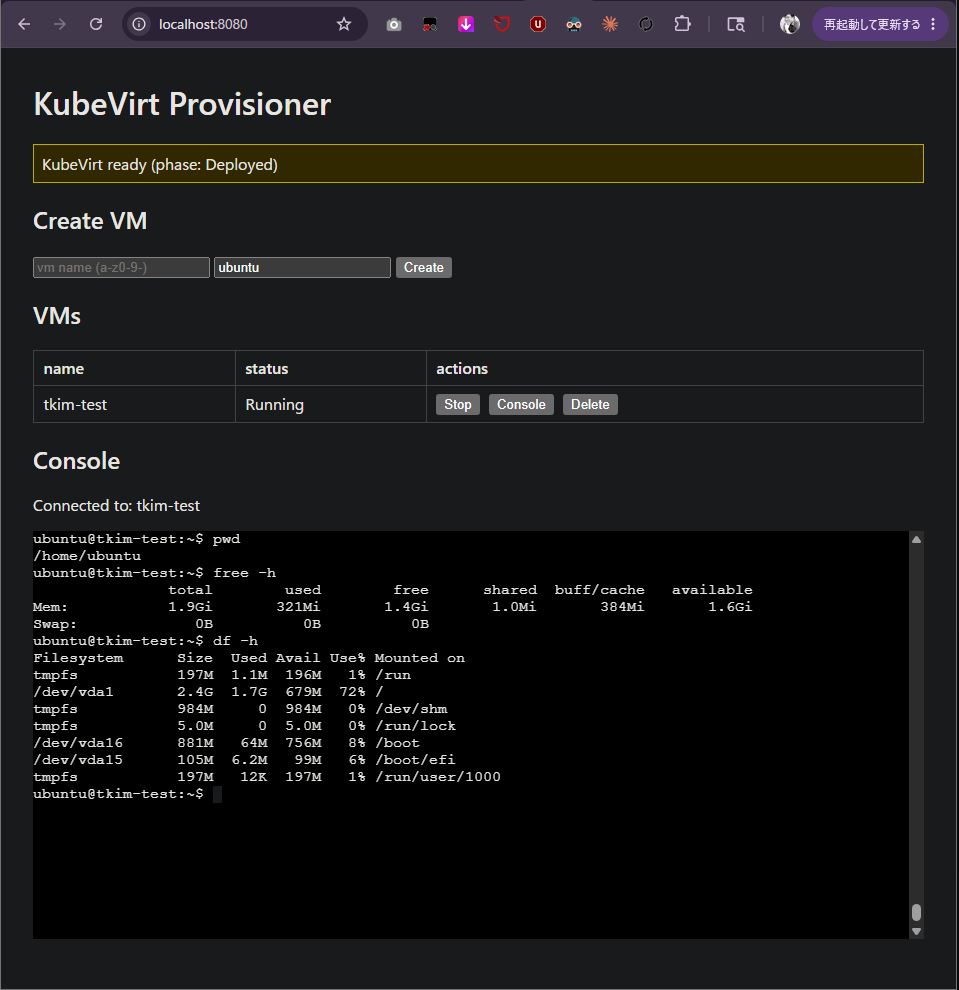Click the console scrollbar up arrow
Viewport: 959px width, 990px height.
[x=917, y=539]
